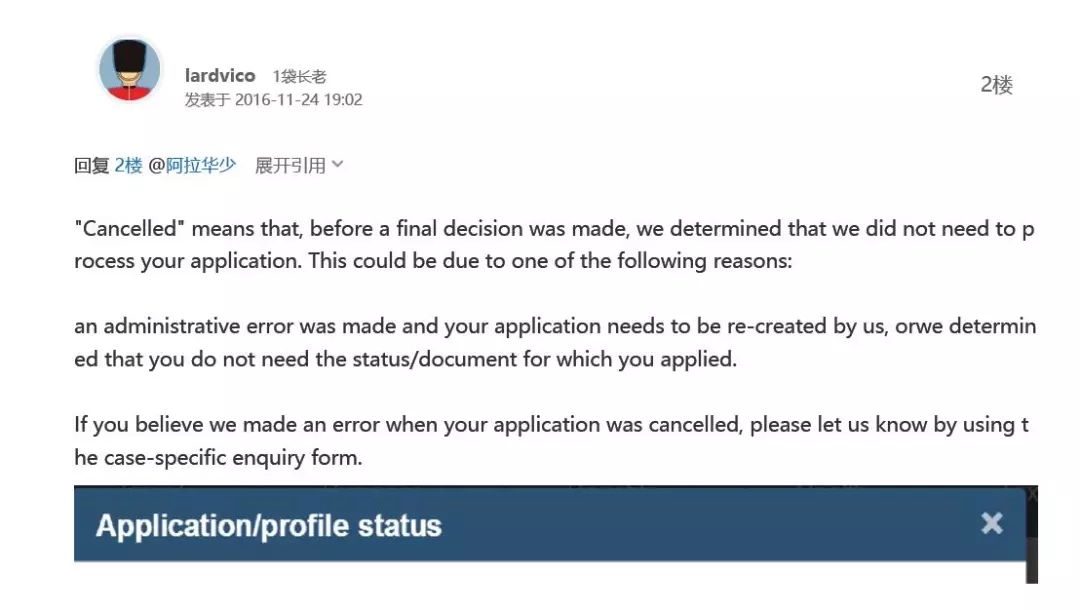This screenshot has height=610, width=1080.
Task: Open the lardvico username profile link
Action: coord(220,76)
